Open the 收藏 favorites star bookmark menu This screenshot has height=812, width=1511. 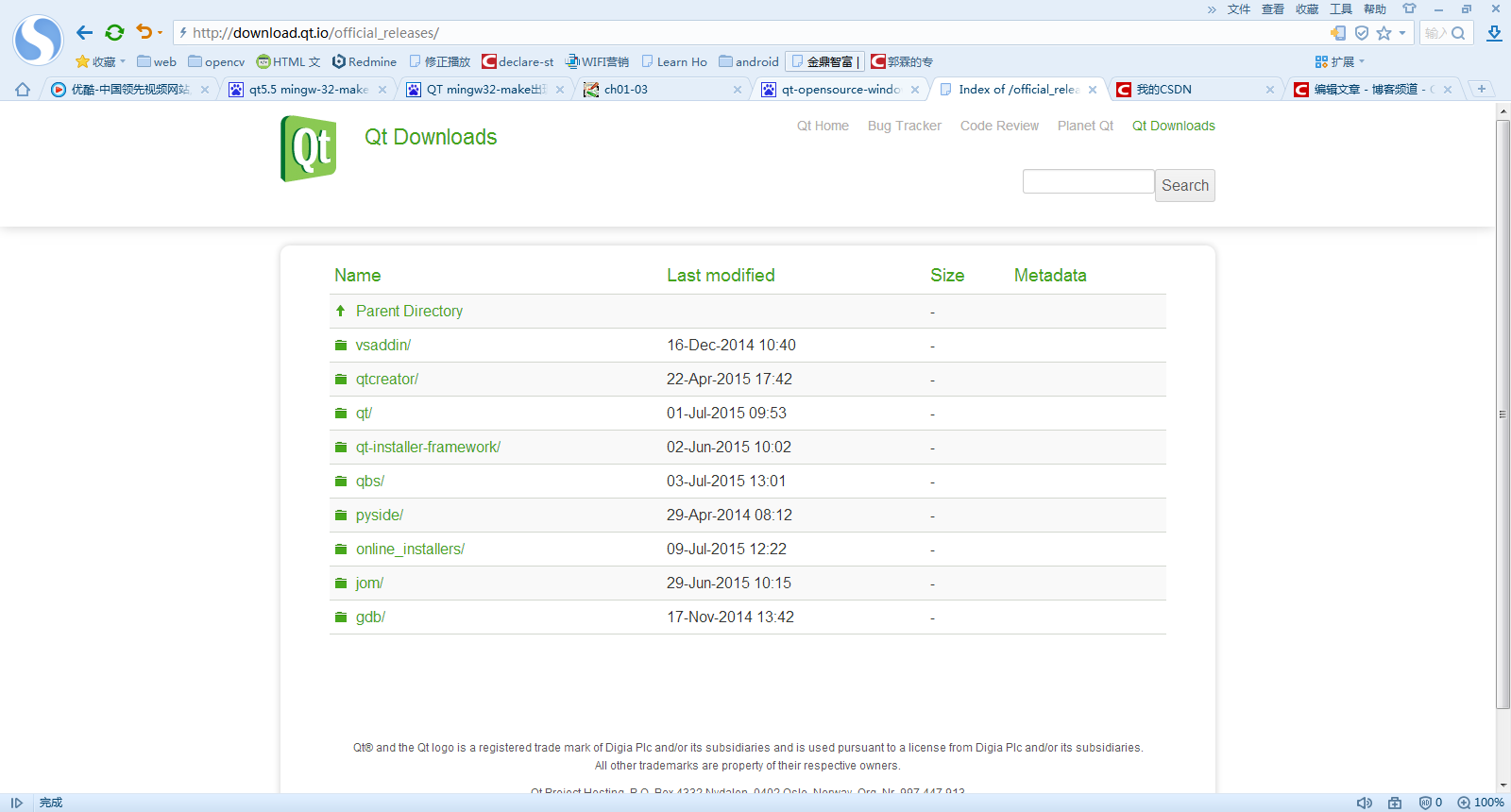100,61
